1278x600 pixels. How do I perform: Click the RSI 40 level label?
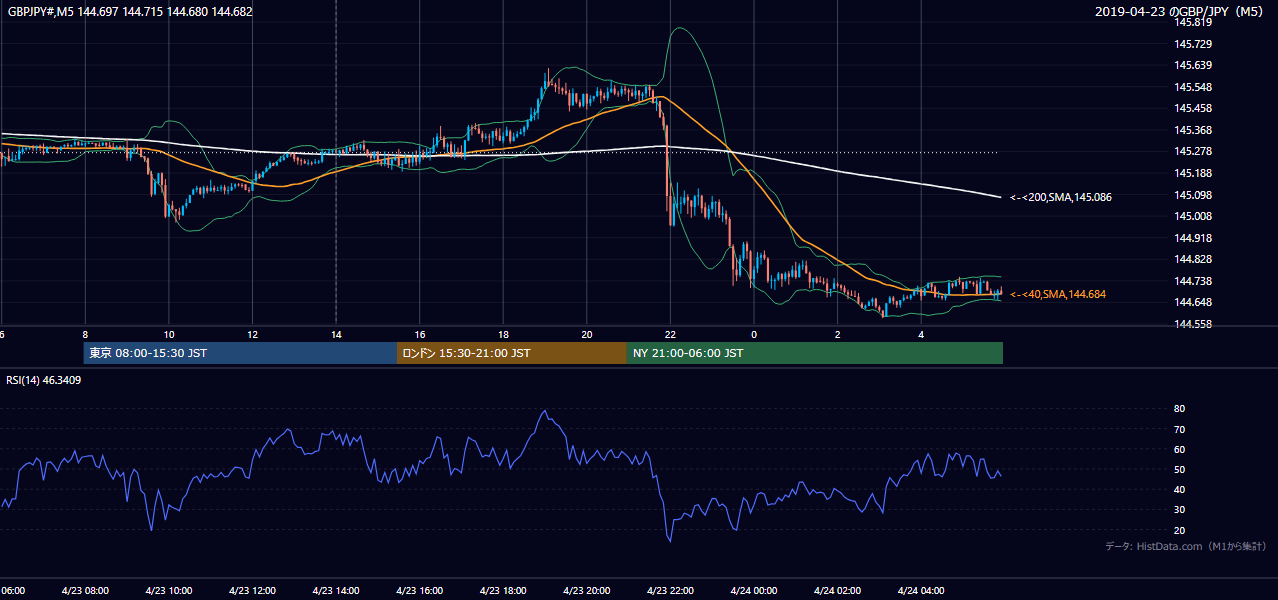(1180, 489)
